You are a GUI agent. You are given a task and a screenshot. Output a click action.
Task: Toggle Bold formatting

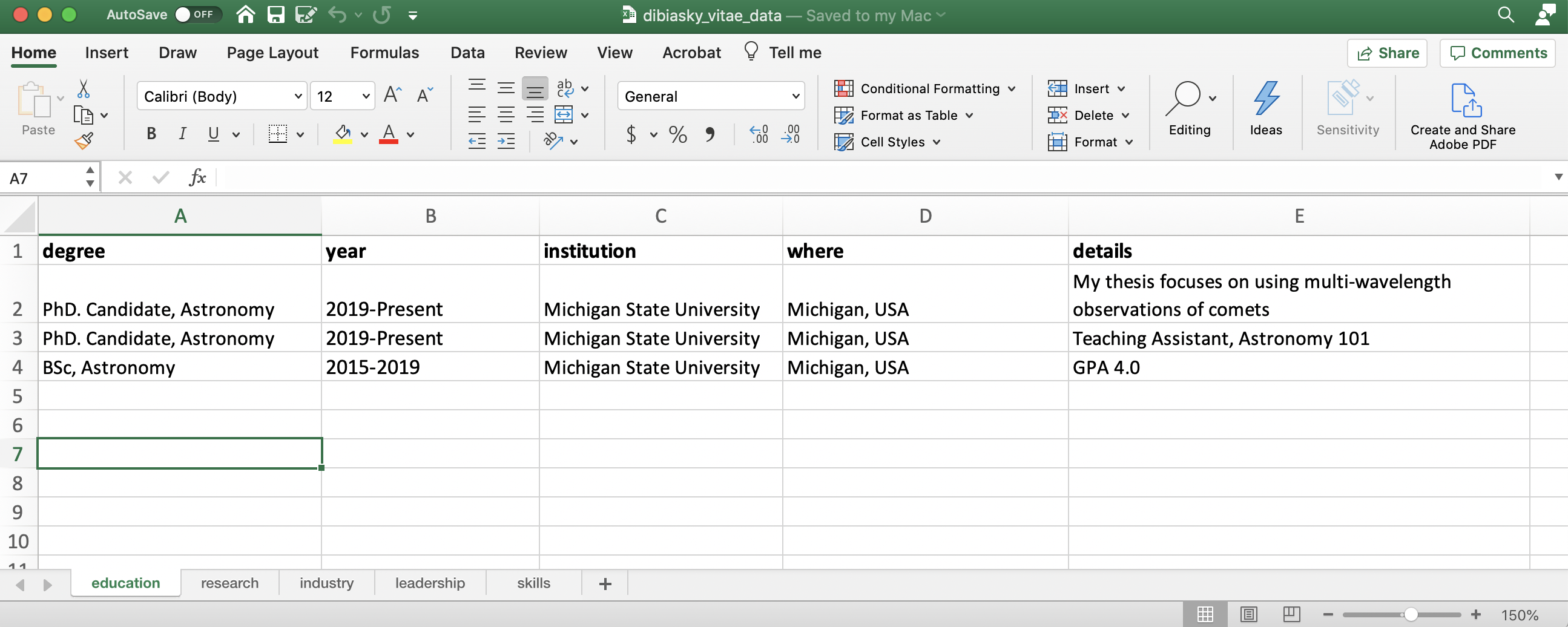[x=151, y=134]
